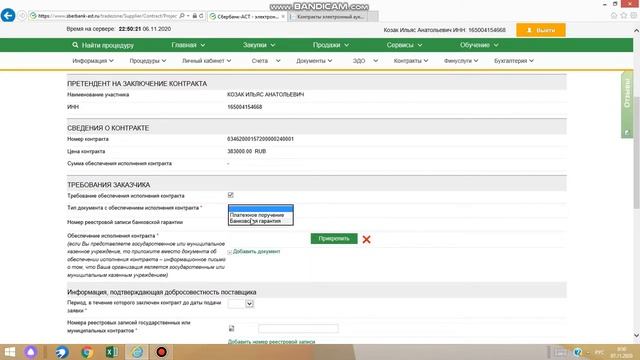Viewport: 640px width, 360px height.
Task: Click the document icon beside the registry number field
Action: [231, 328]
